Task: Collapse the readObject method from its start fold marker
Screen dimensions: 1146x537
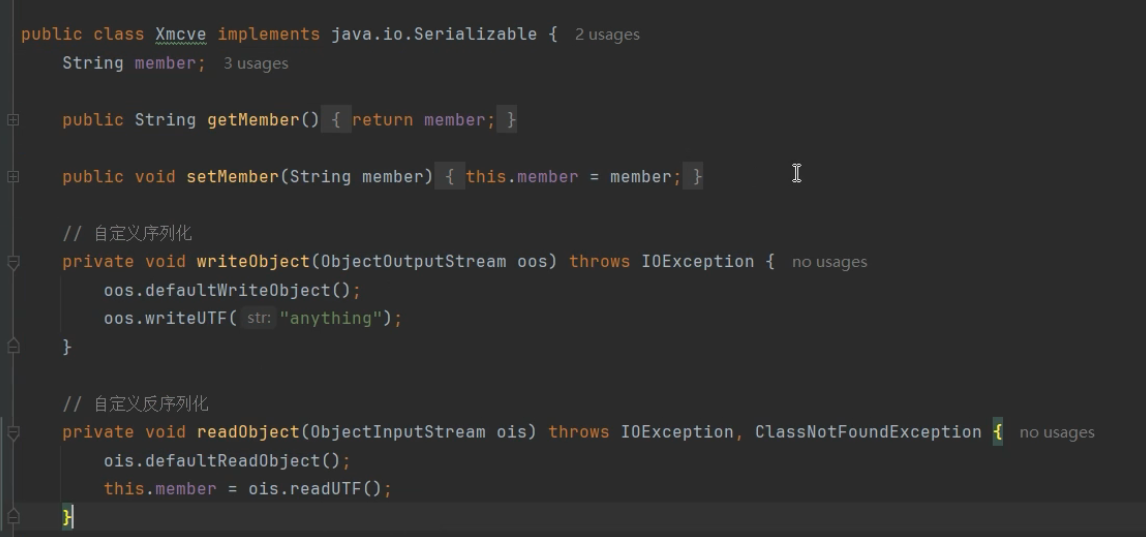Action: pyautogui.click(x=13, y=433)
